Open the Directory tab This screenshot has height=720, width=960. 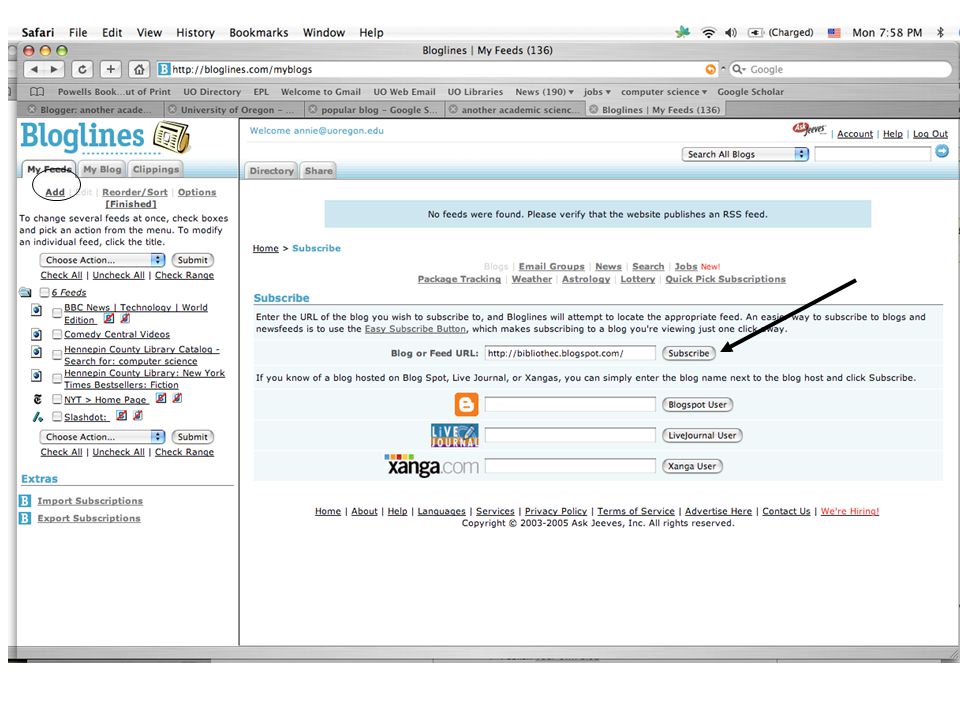271,171
